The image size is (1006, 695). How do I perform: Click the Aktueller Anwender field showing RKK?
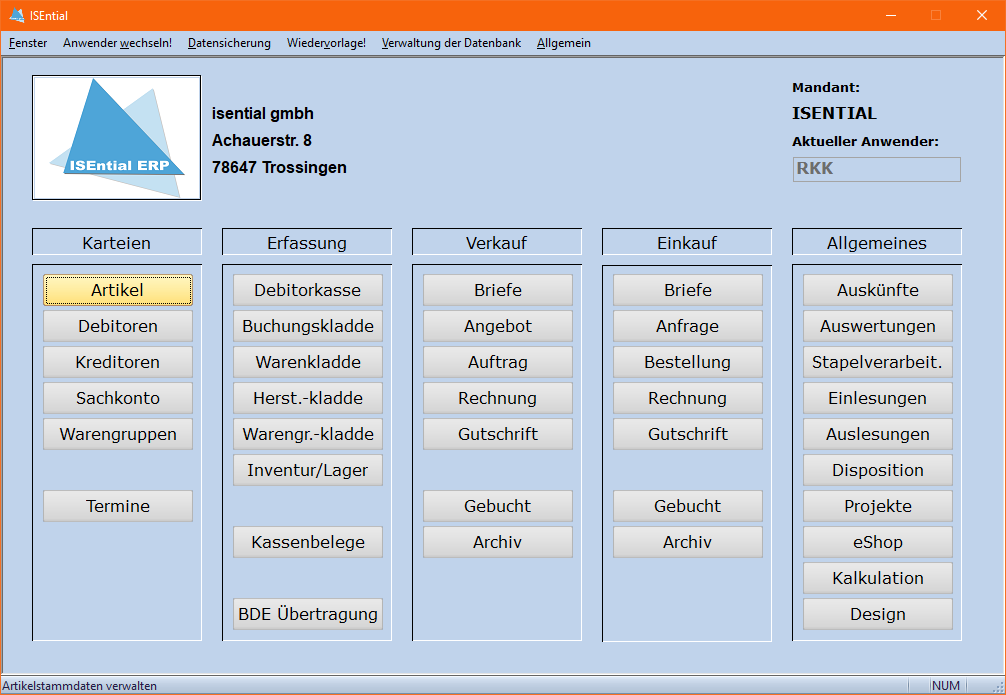tap(876, 169)
